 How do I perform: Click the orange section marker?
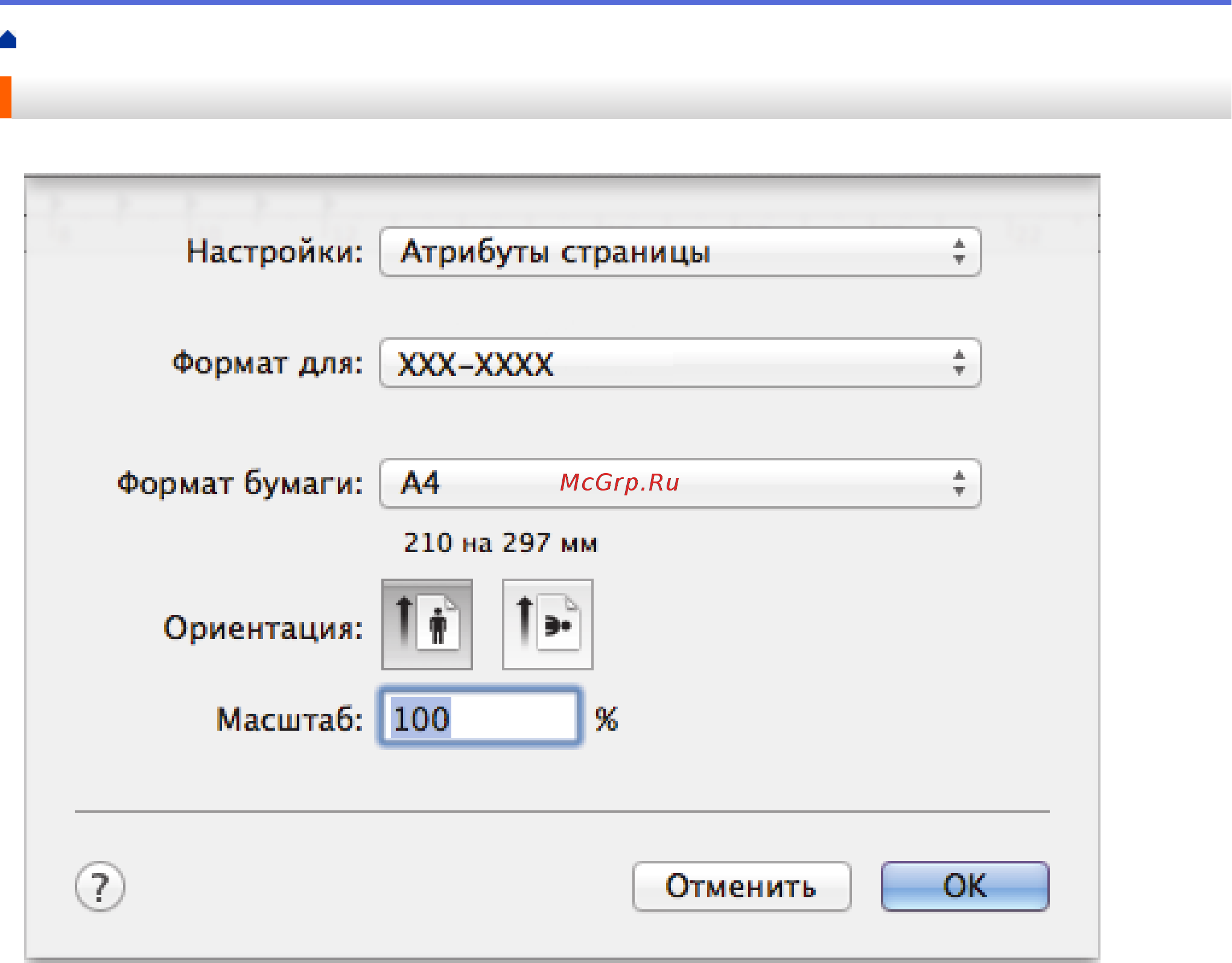click(x=5, y=97)
